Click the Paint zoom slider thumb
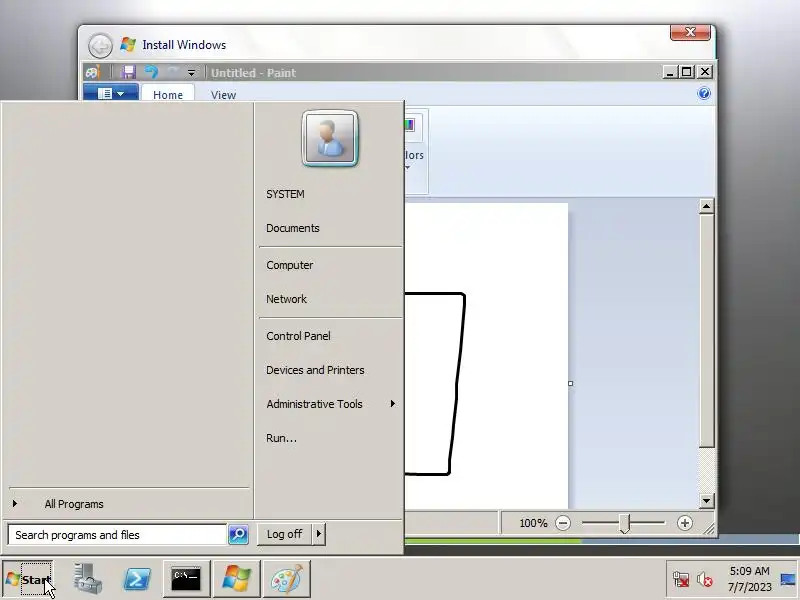The image size is (800, 600). pos(625,523)
